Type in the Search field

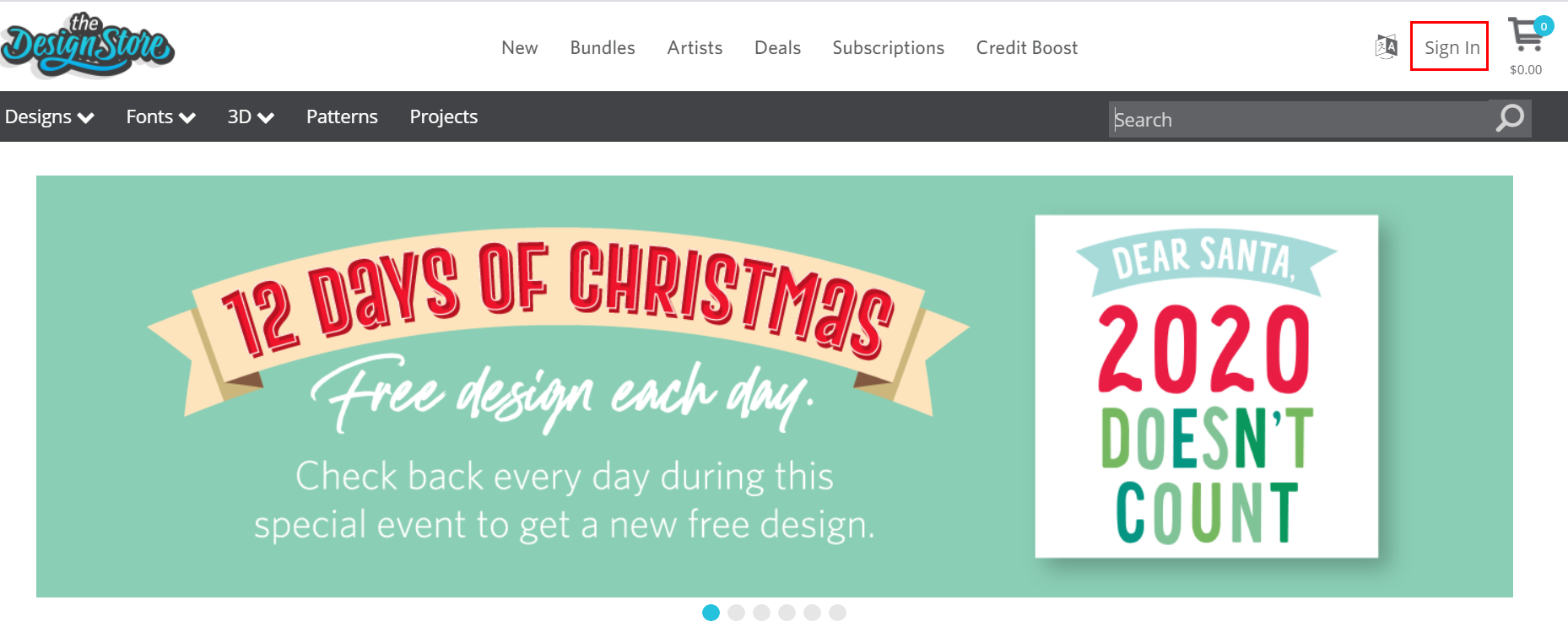coord(1300,119)
